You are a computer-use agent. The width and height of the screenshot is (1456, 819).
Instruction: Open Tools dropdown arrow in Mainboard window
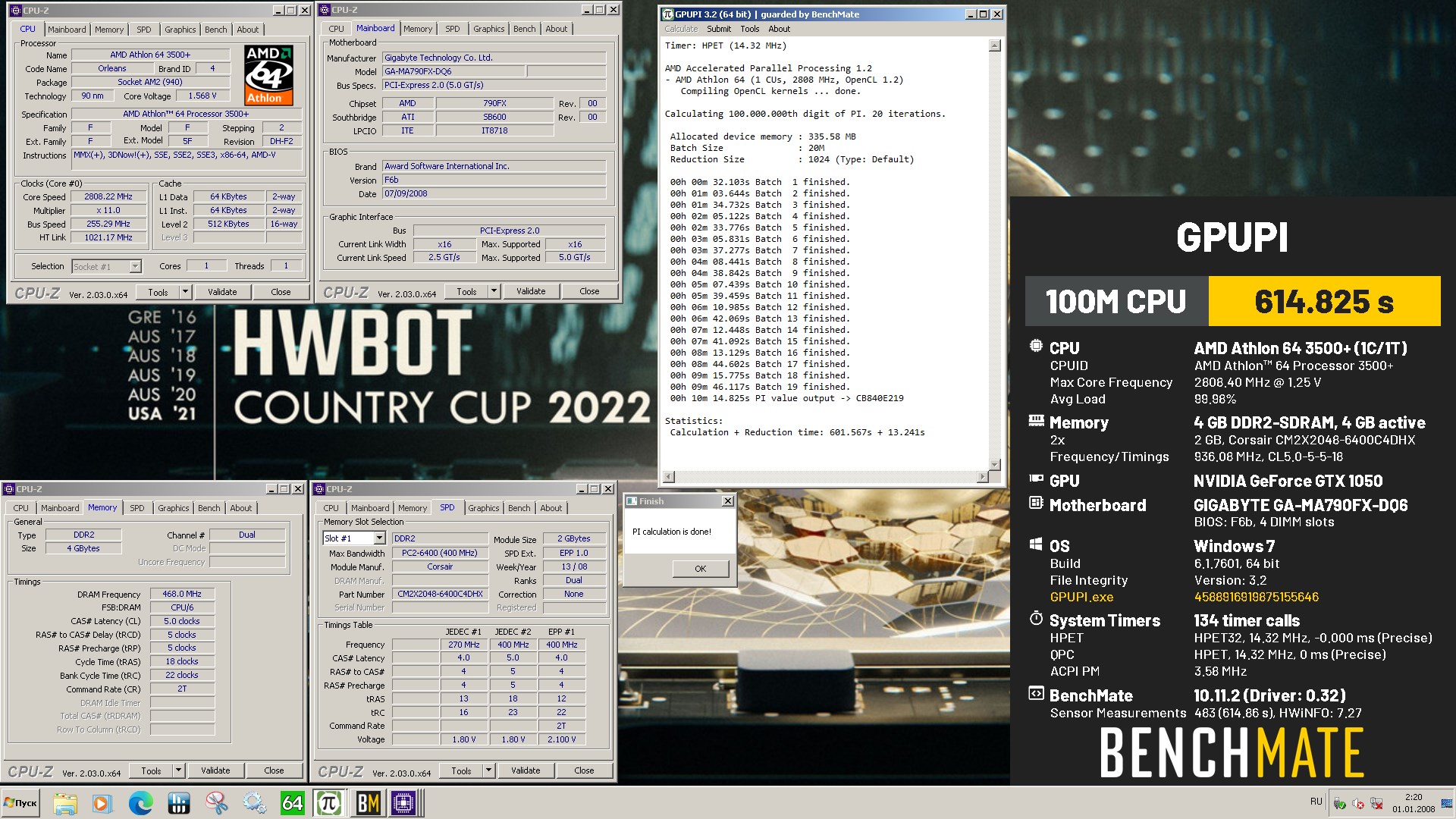click(x=494, y=291)
